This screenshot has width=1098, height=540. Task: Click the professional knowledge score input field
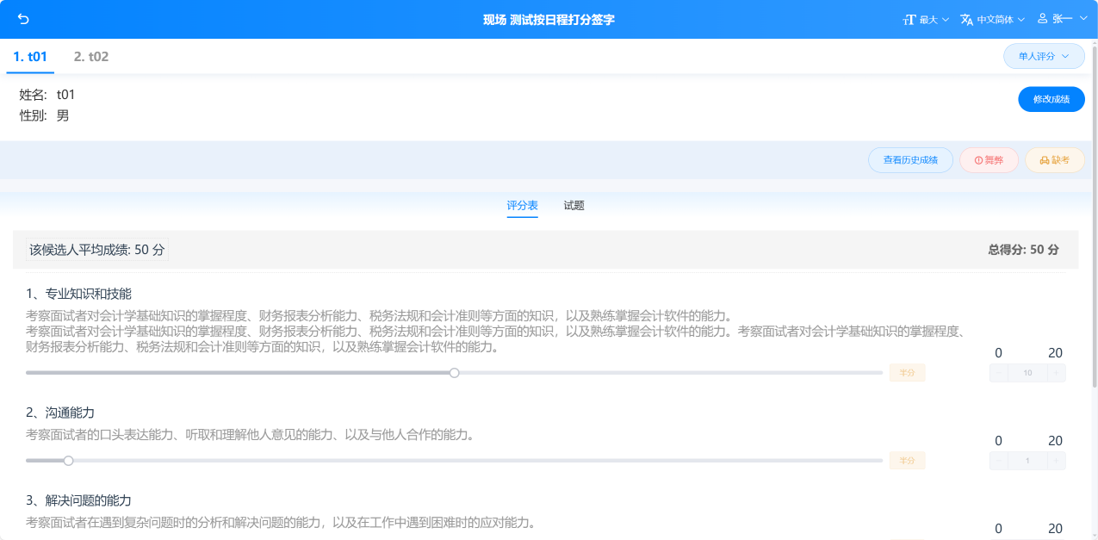click(1027, 373)
